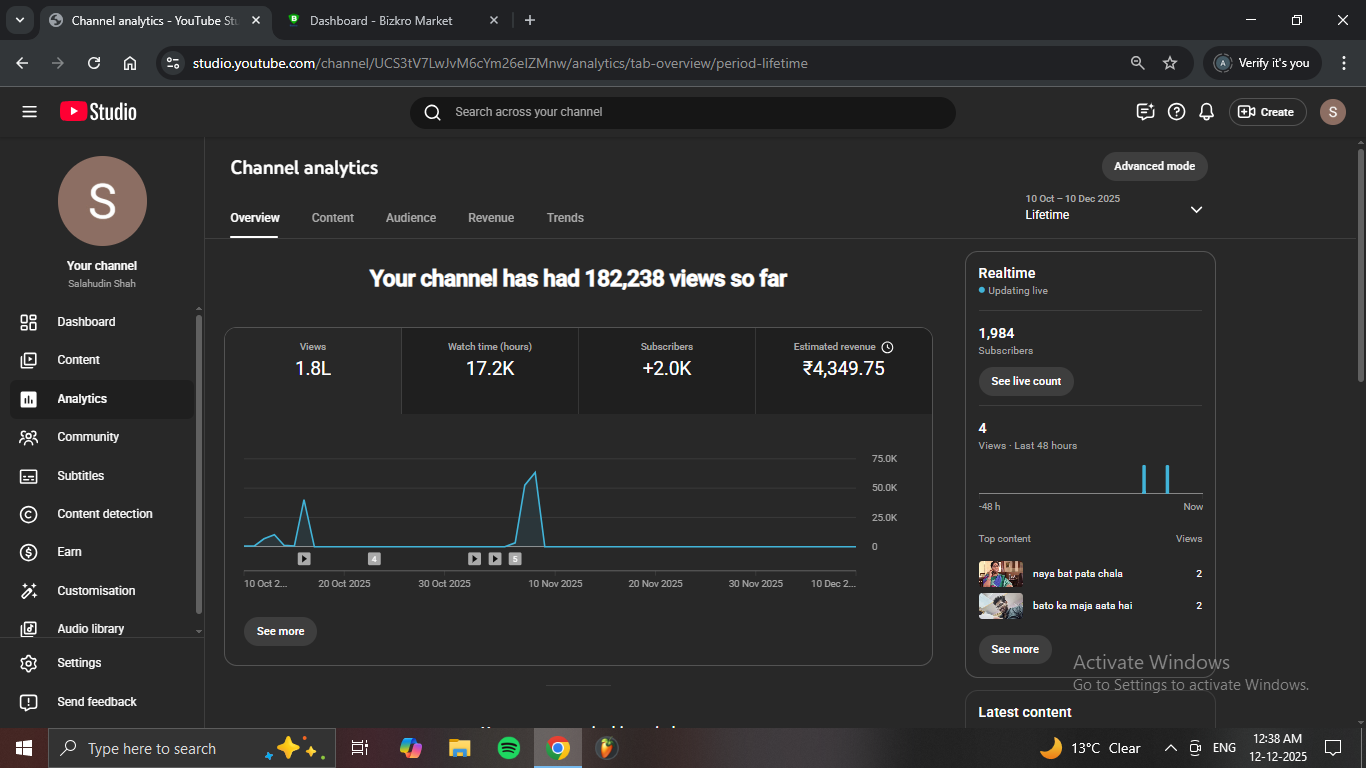
Task: Click the Advanced mode button
Action: pyautogui.click(x=1154, y=166)
